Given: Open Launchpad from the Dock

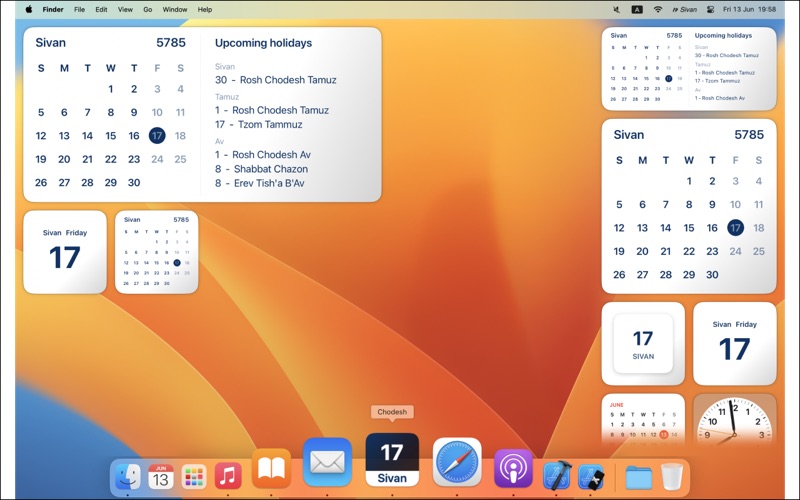Looking at the screenshot, I should pos(194,477).
